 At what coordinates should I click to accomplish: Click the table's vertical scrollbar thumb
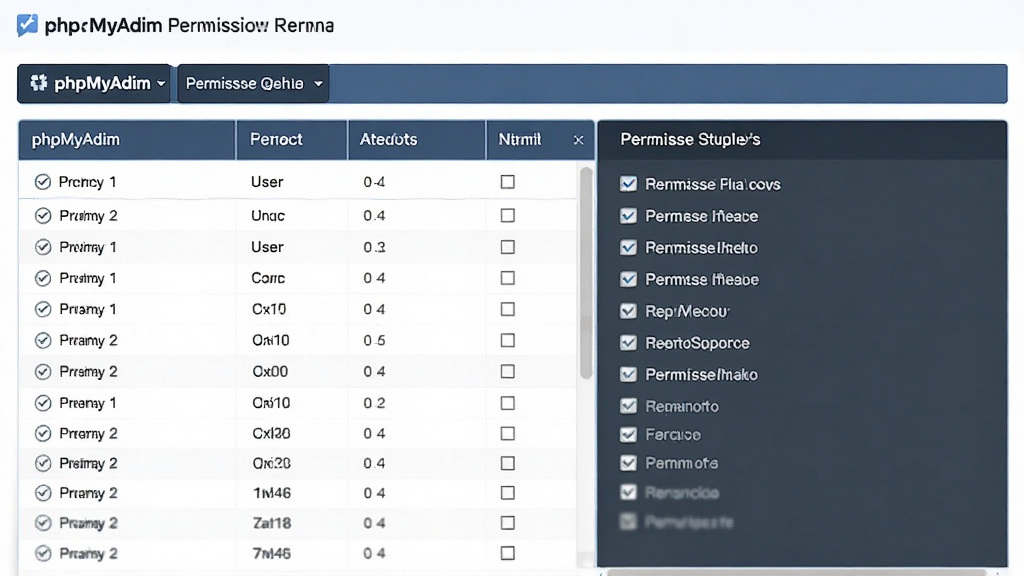(586, 273)
